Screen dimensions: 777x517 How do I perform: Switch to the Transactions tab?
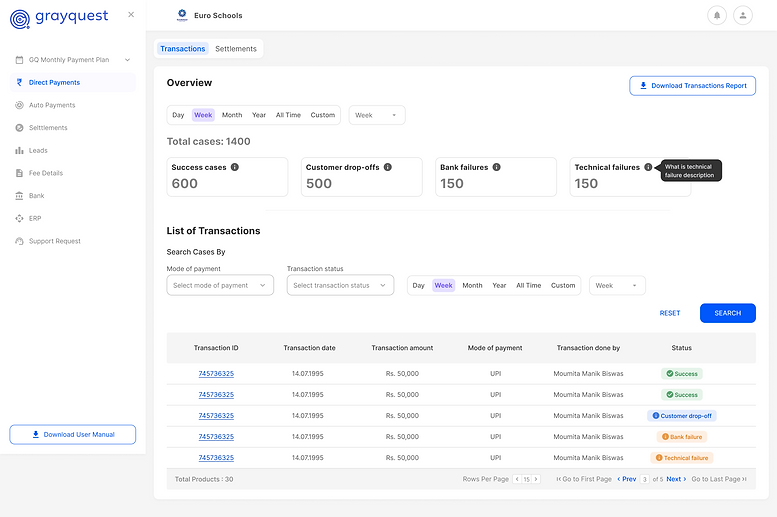(x=182, y=49)
